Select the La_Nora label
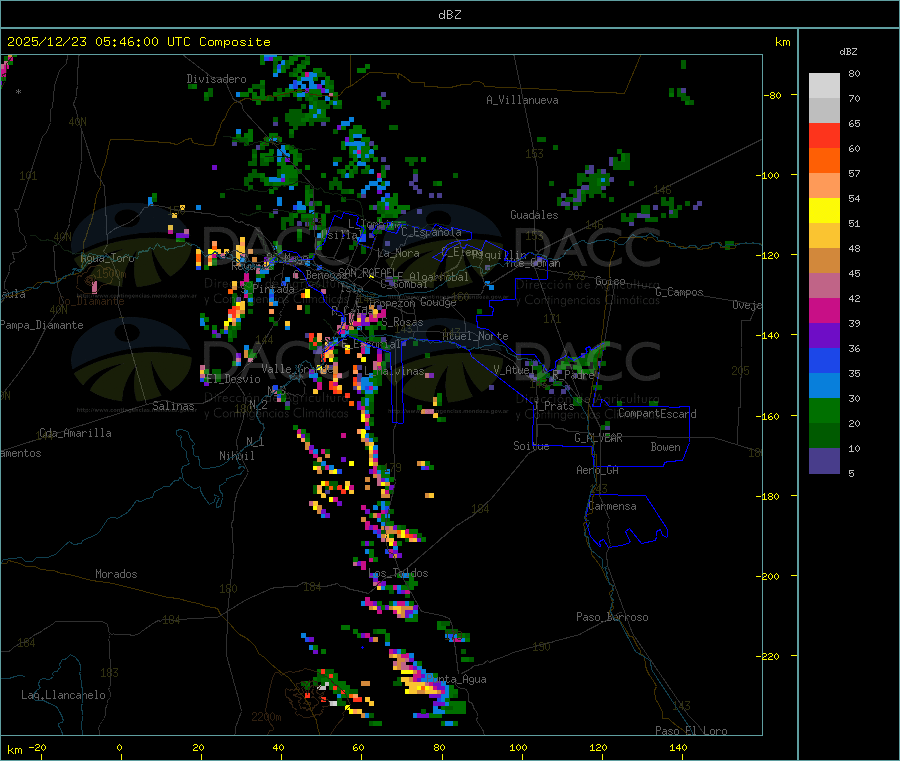Screen dimensions: 900x761 tap(398, 253)
